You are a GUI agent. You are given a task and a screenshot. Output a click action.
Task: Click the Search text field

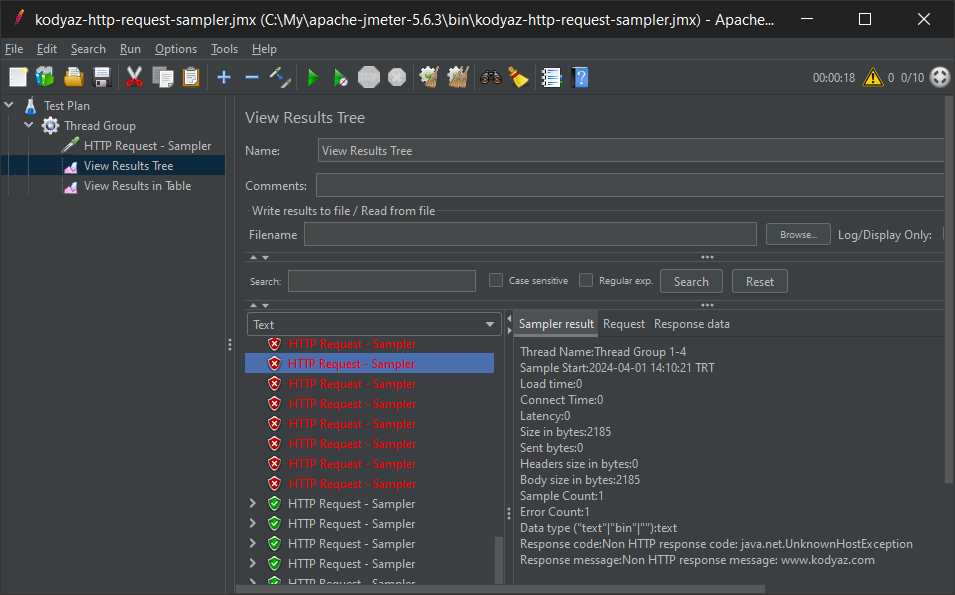click(x=382, y=281)
